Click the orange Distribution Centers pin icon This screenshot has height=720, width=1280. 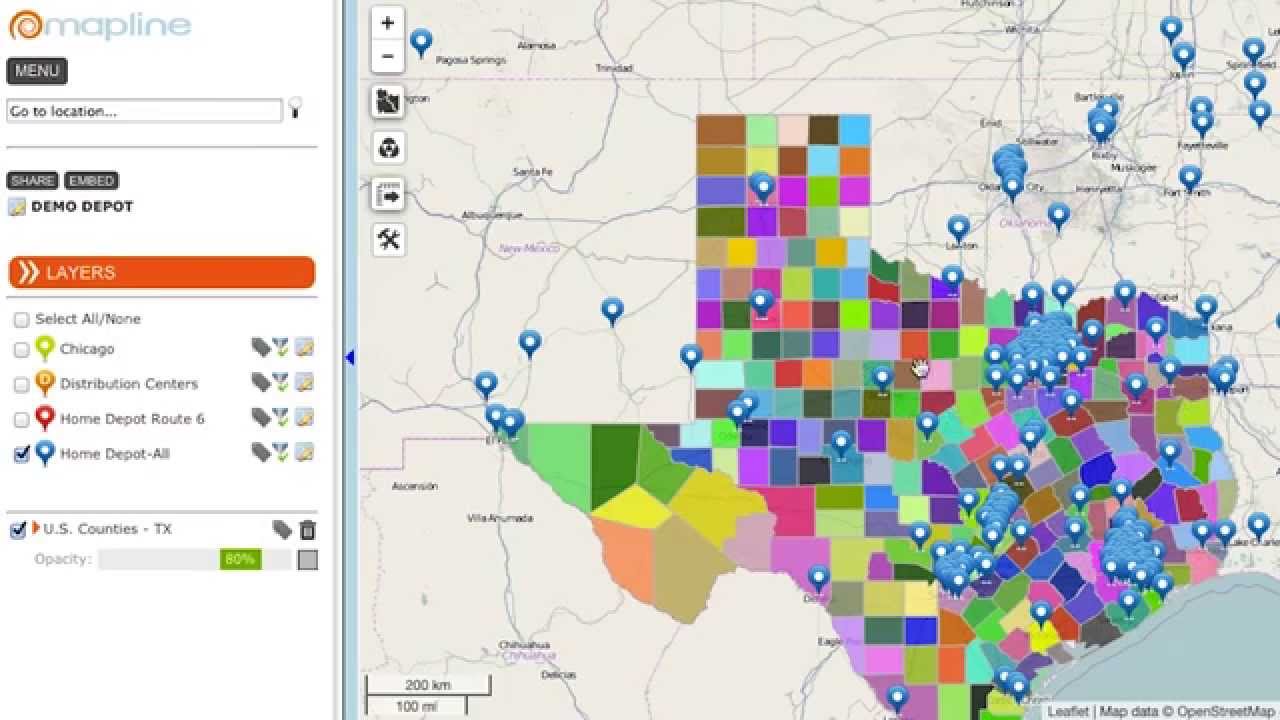pos(45,383)
